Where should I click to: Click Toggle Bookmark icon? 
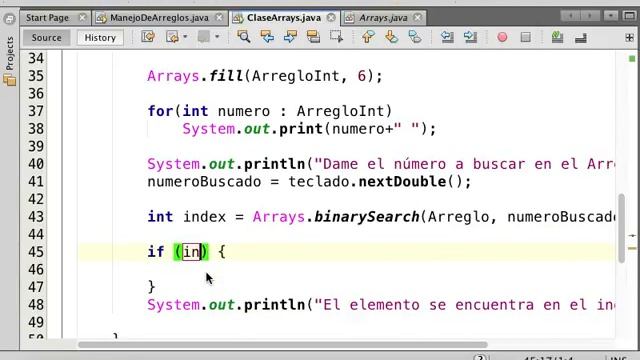click(415, 37)
